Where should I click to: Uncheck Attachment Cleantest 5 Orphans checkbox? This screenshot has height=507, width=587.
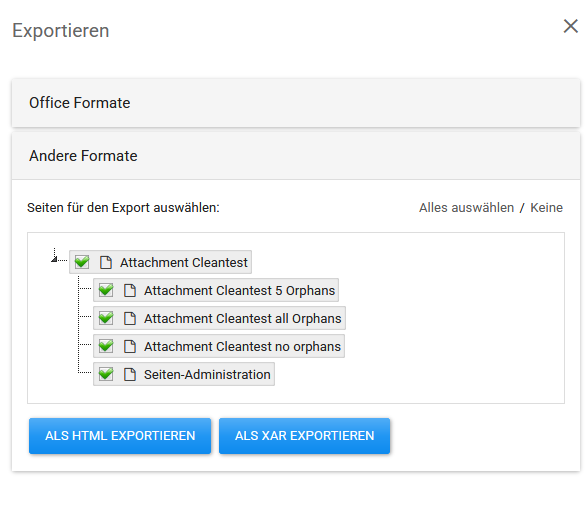point(106,290)
